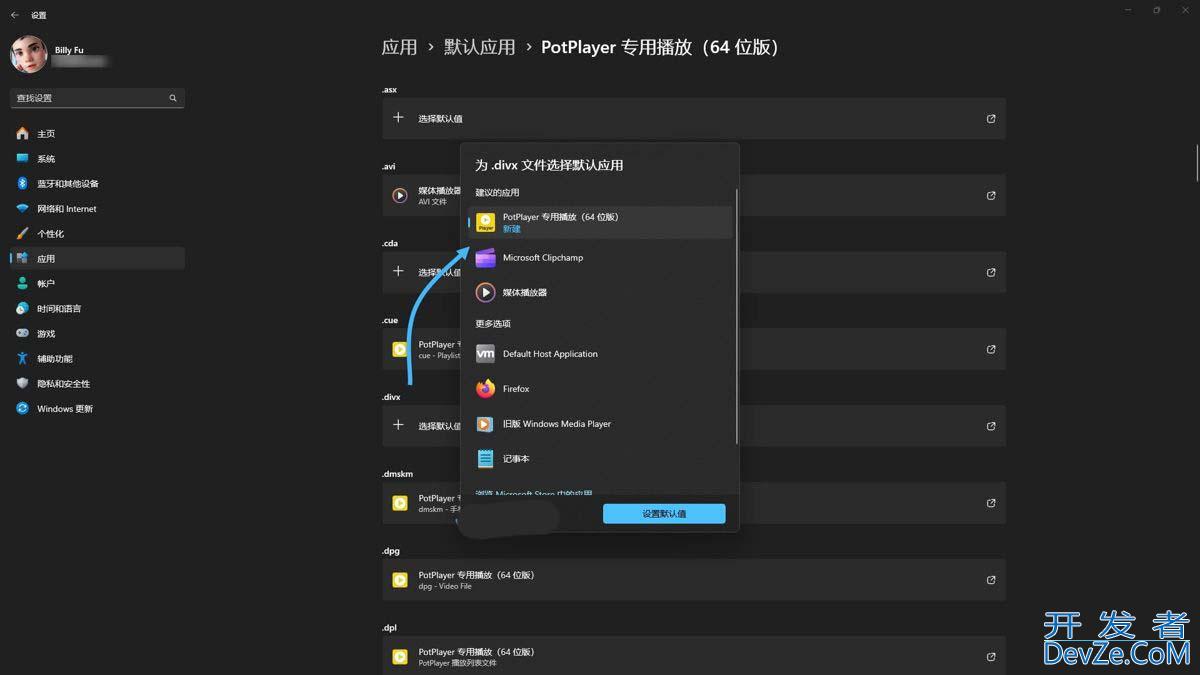Click the external-link icon in the .divx row
Screen dimensions: 1200x675
pyautogui.click(x=991, y=426)
